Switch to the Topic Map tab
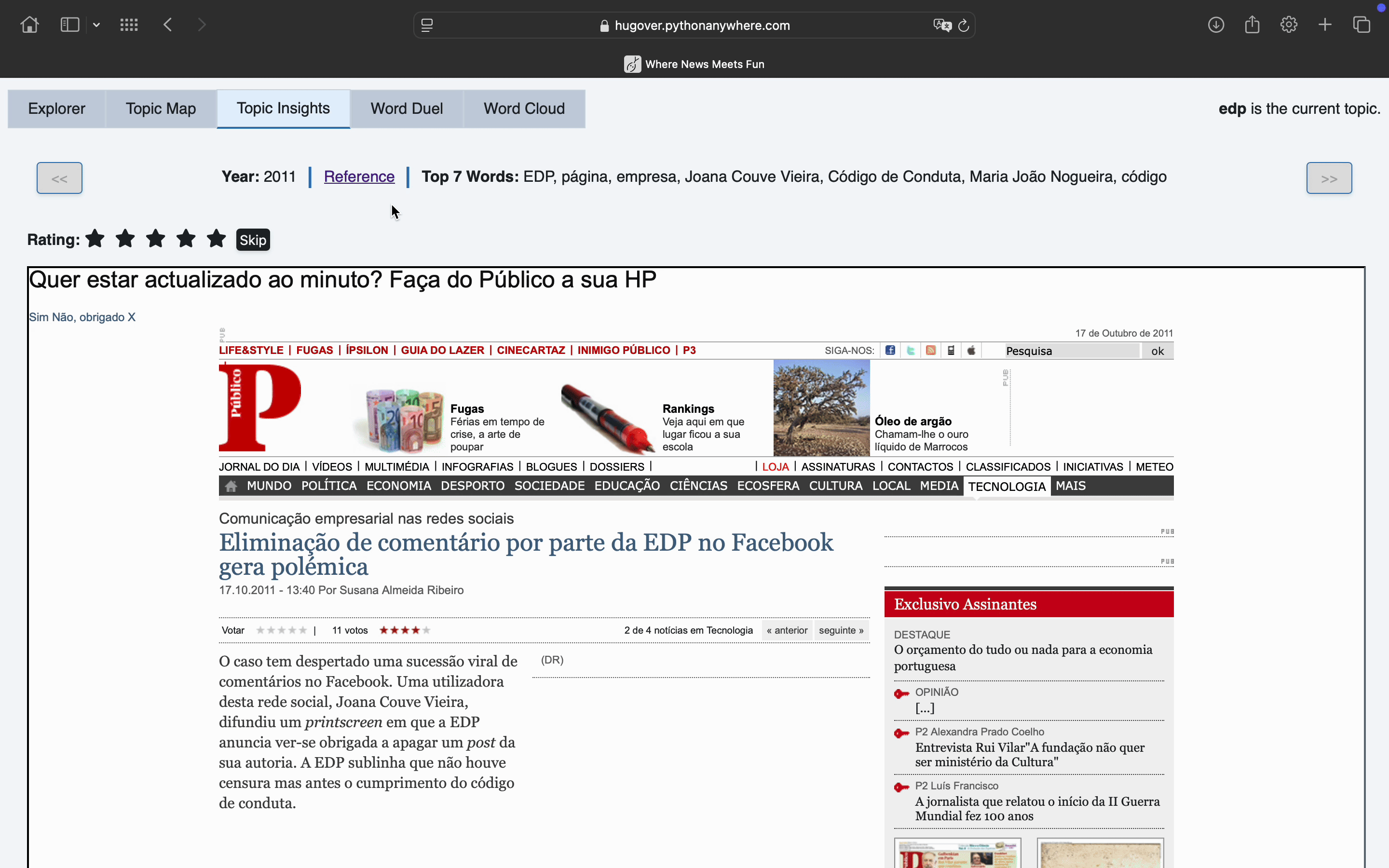Image resolution: width=1389 pixels, height=868 pixels. click(x=161, y=108)
